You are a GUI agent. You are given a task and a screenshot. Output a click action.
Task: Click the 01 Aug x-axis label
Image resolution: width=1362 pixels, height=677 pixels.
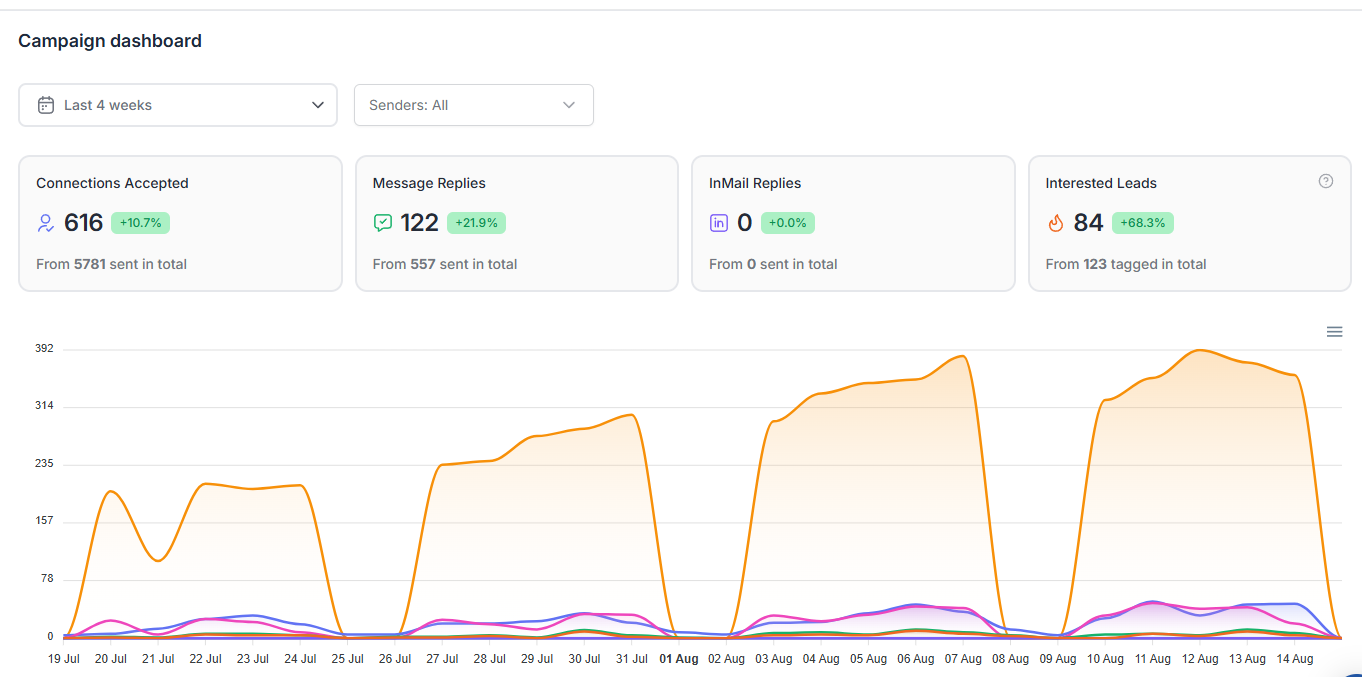[679, 659]
